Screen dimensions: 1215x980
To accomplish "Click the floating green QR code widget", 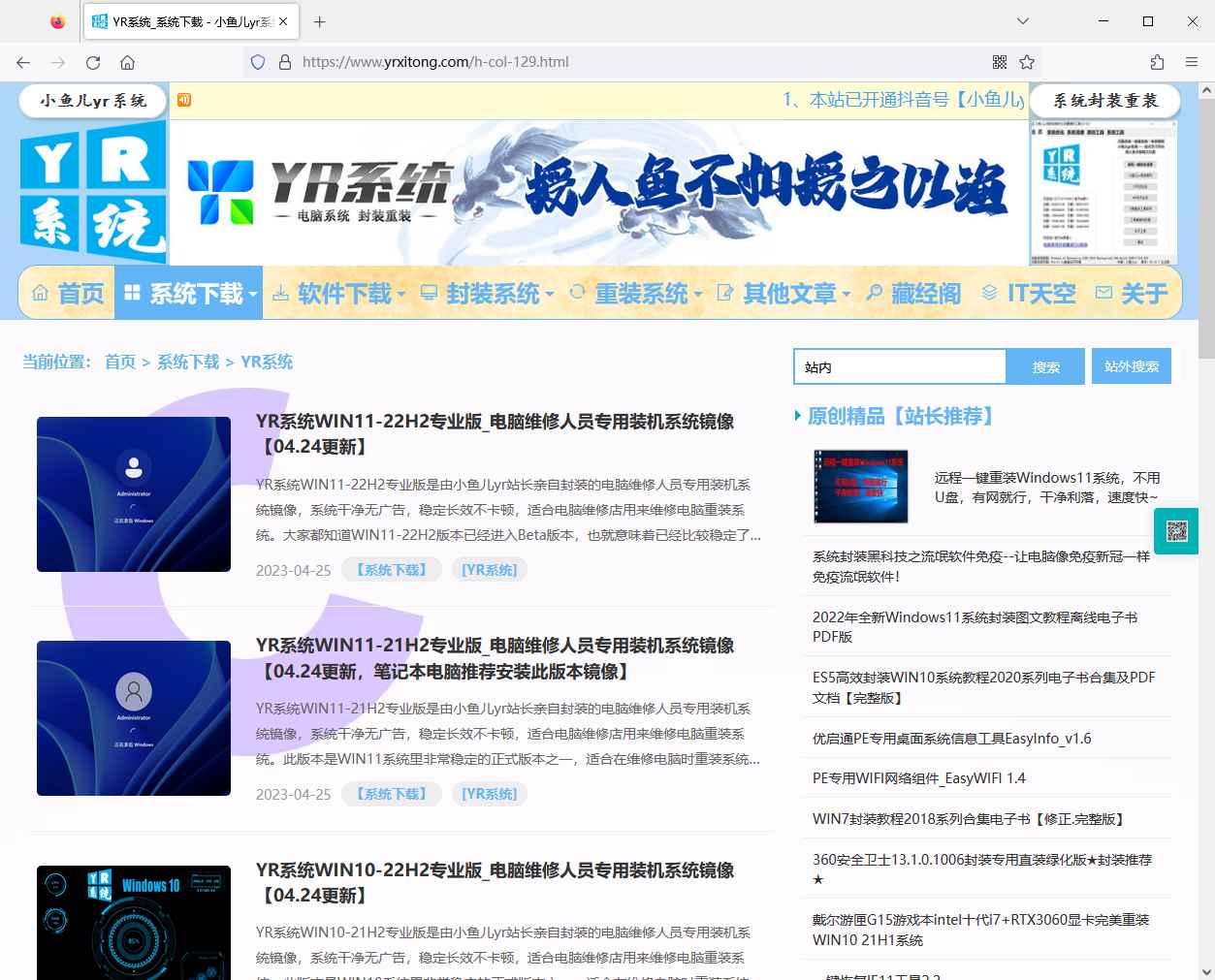I will (1176, 531).
